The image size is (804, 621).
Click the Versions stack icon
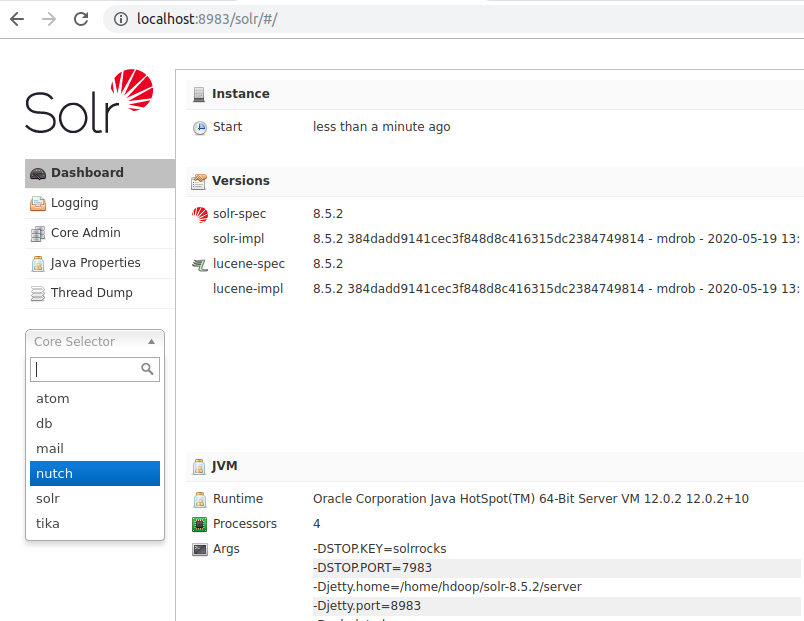199,180
